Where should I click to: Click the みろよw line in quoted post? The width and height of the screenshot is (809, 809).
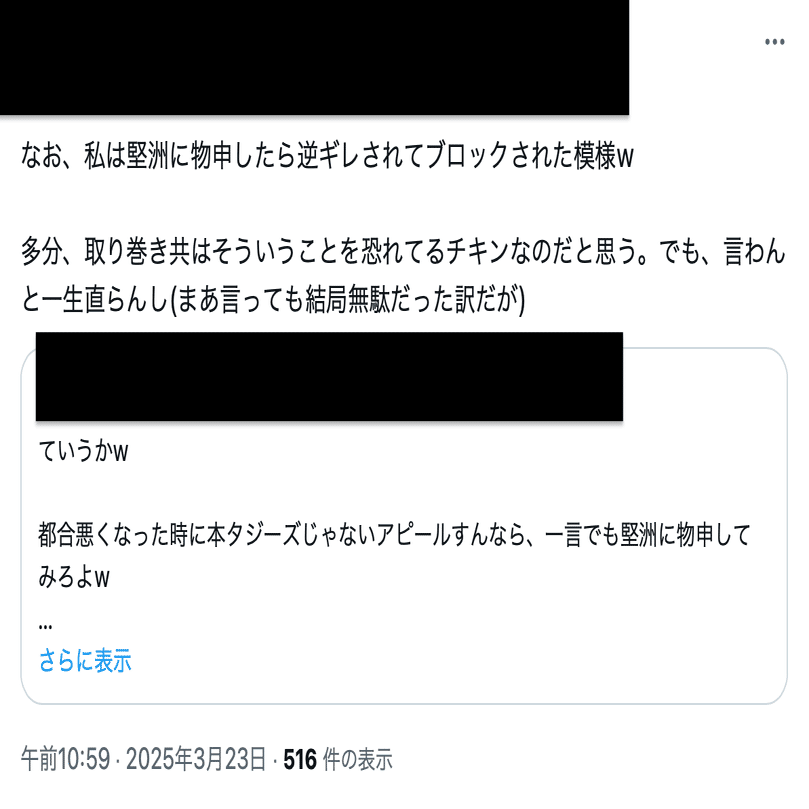point(74,577)
